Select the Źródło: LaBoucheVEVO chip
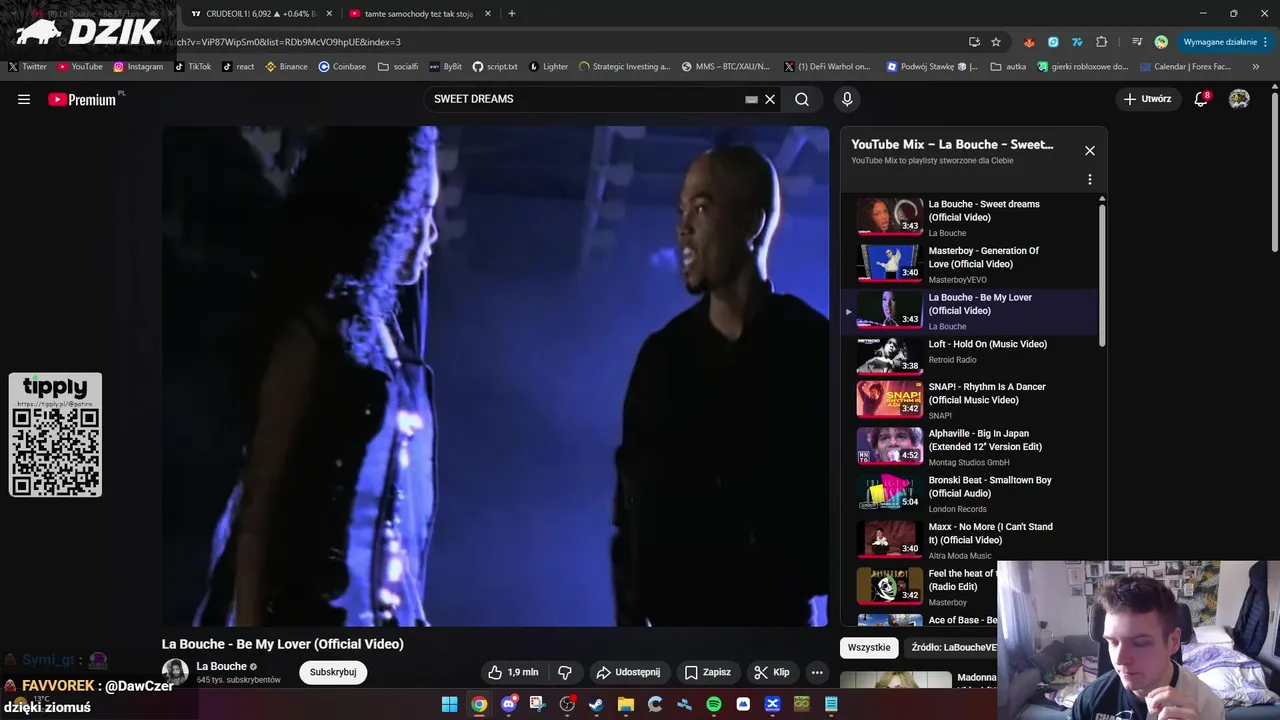This screenshot has height=720, width=1280. [953, 647]
